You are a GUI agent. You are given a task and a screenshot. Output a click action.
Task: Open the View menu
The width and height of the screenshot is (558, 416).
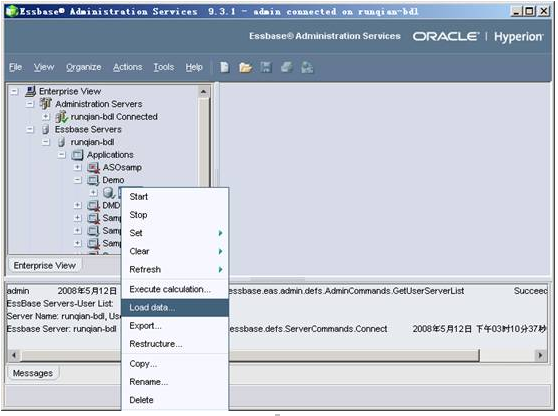(44, 67)
